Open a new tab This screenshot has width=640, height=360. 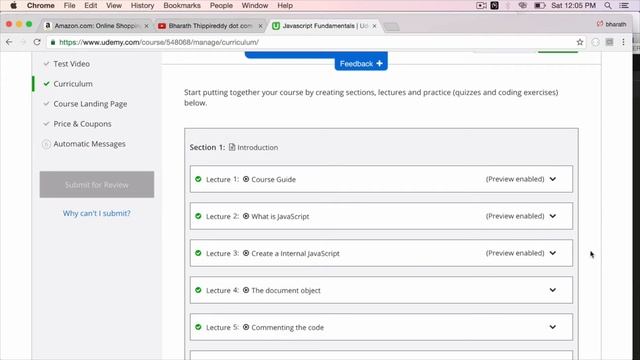[x=391, y=27]
